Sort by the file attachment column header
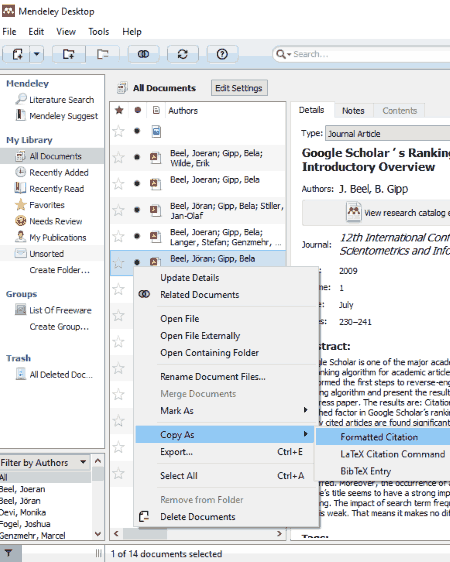The height and width of the screenshot is (562, 450). (156, 110)
